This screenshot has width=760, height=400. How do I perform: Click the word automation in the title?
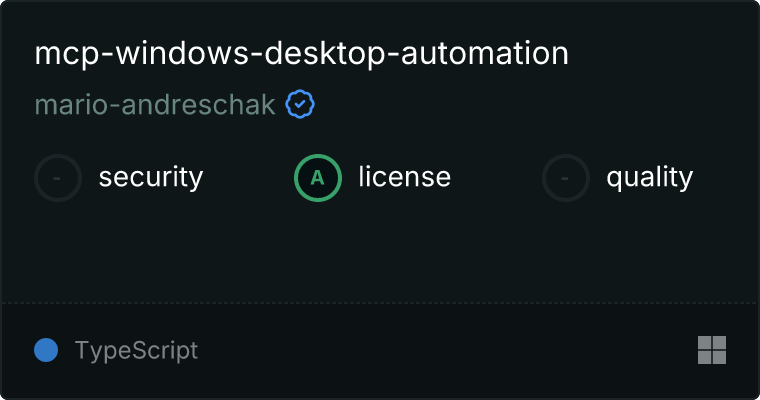click(x=485, y=53)
